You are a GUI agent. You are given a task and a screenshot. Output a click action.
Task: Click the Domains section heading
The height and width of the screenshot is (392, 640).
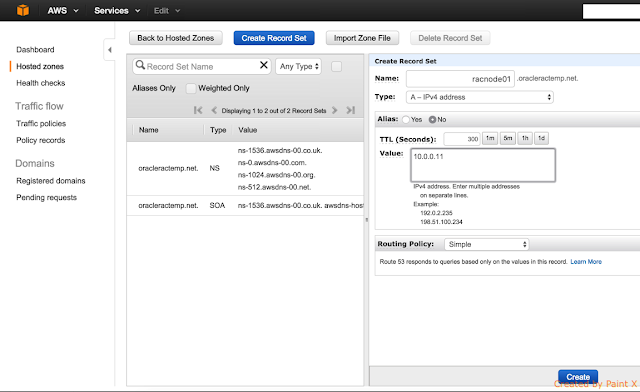pos(35,163)
